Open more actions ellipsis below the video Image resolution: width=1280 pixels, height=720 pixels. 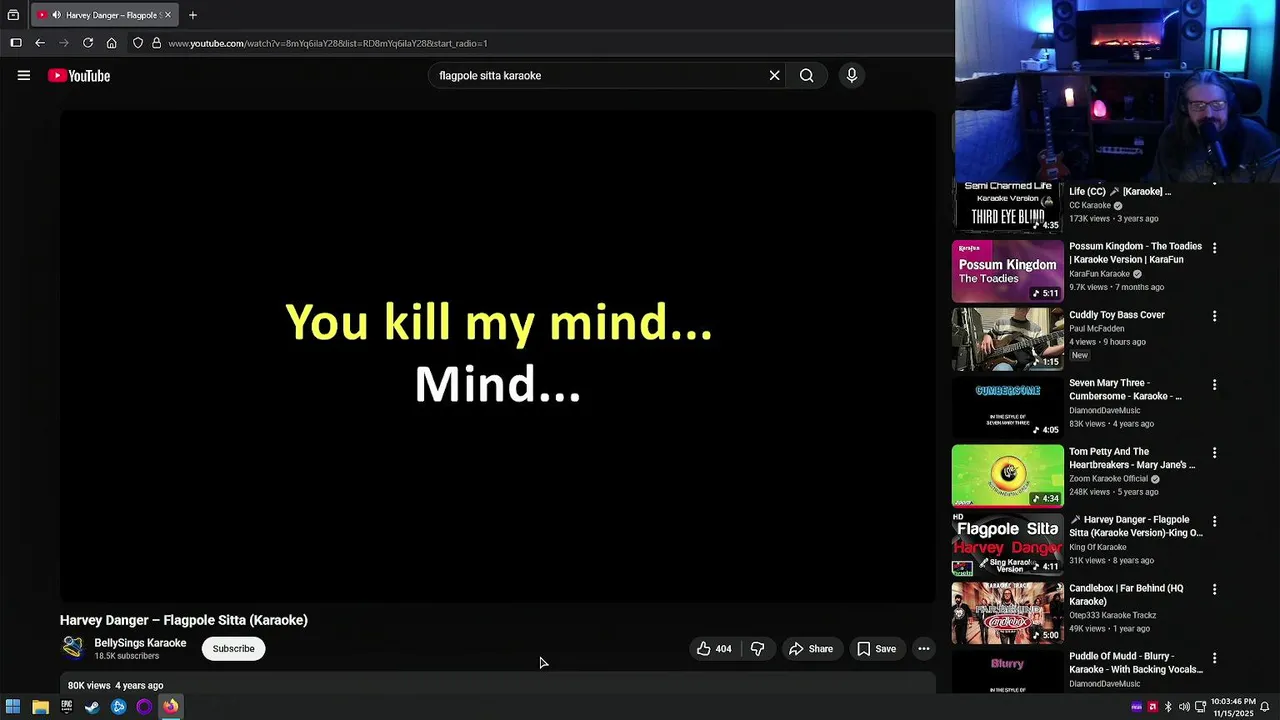(x=924, y=649)
